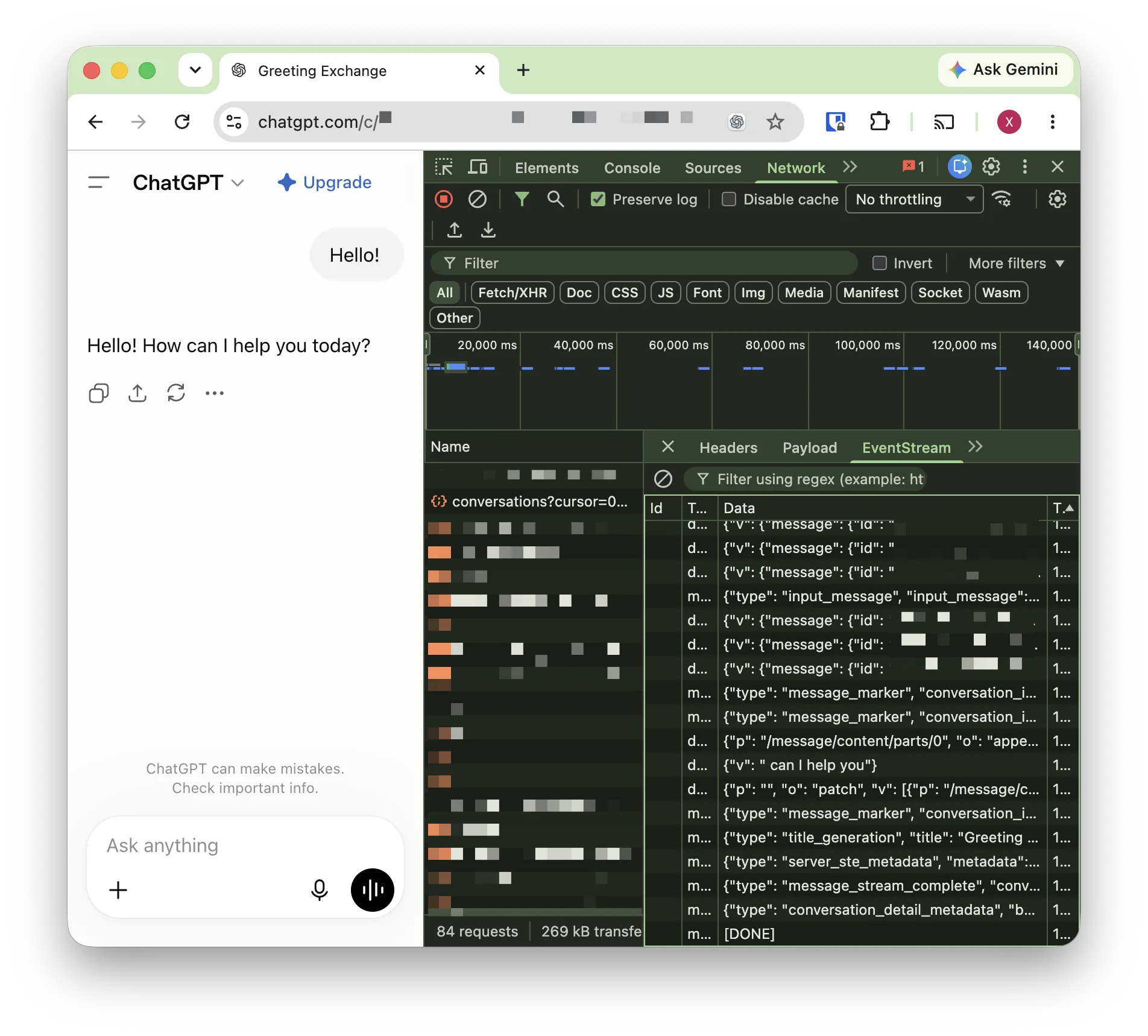The image size is (1148, 1036).
Task: Open Network panel settings gear
Action: [1058, 199]
